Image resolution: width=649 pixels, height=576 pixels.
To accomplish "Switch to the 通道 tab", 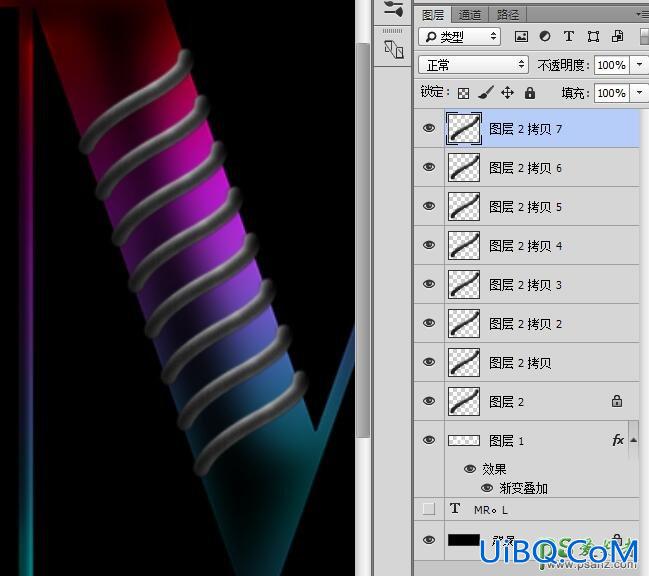I will point(470,14).
